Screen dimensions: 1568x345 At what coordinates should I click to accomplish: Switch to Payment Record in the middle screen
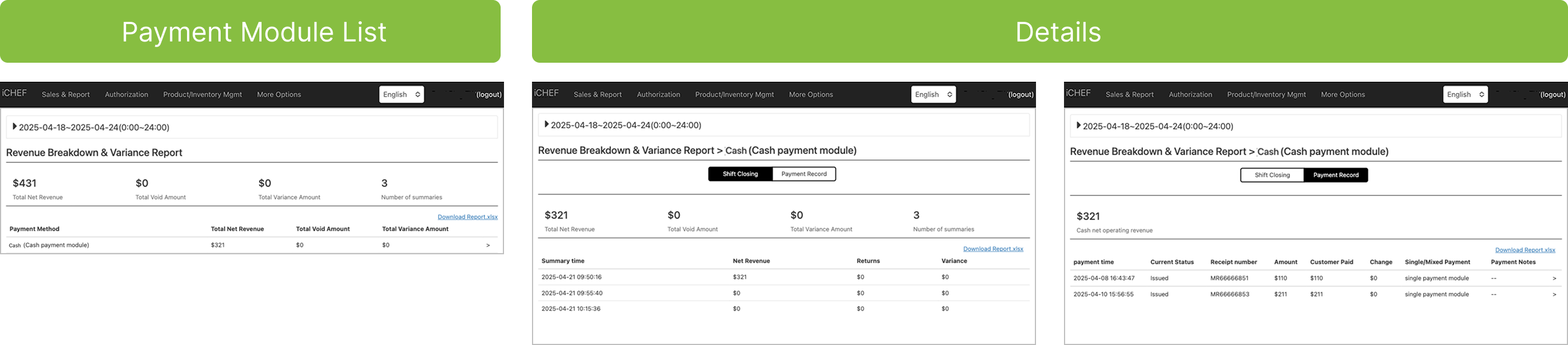pos(804,174)
